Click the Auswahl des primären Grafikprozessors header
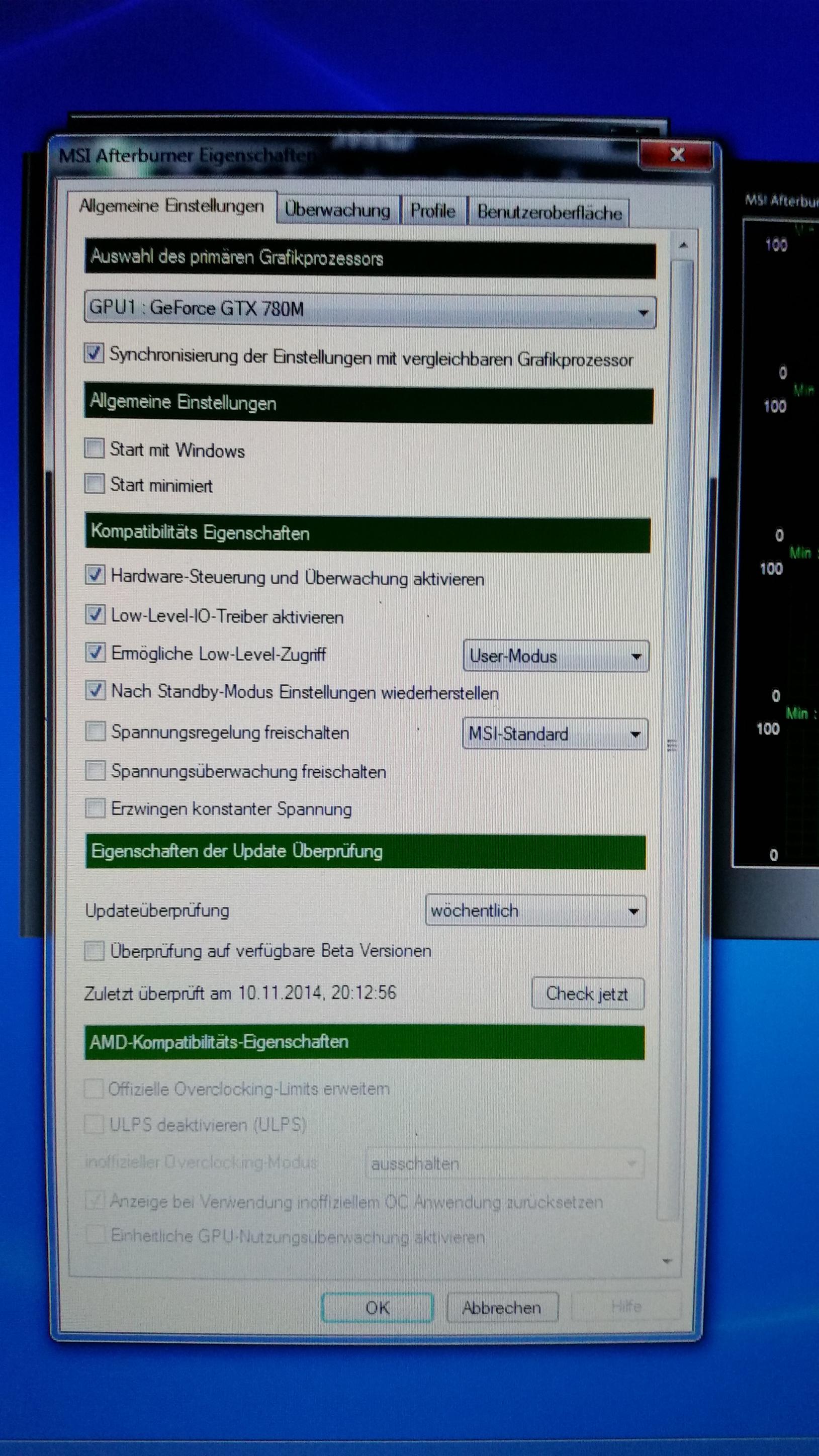 370,258
